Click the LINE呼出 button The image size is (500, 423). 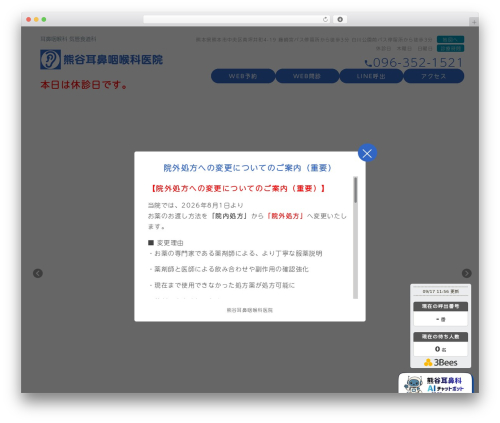[371, 76]
